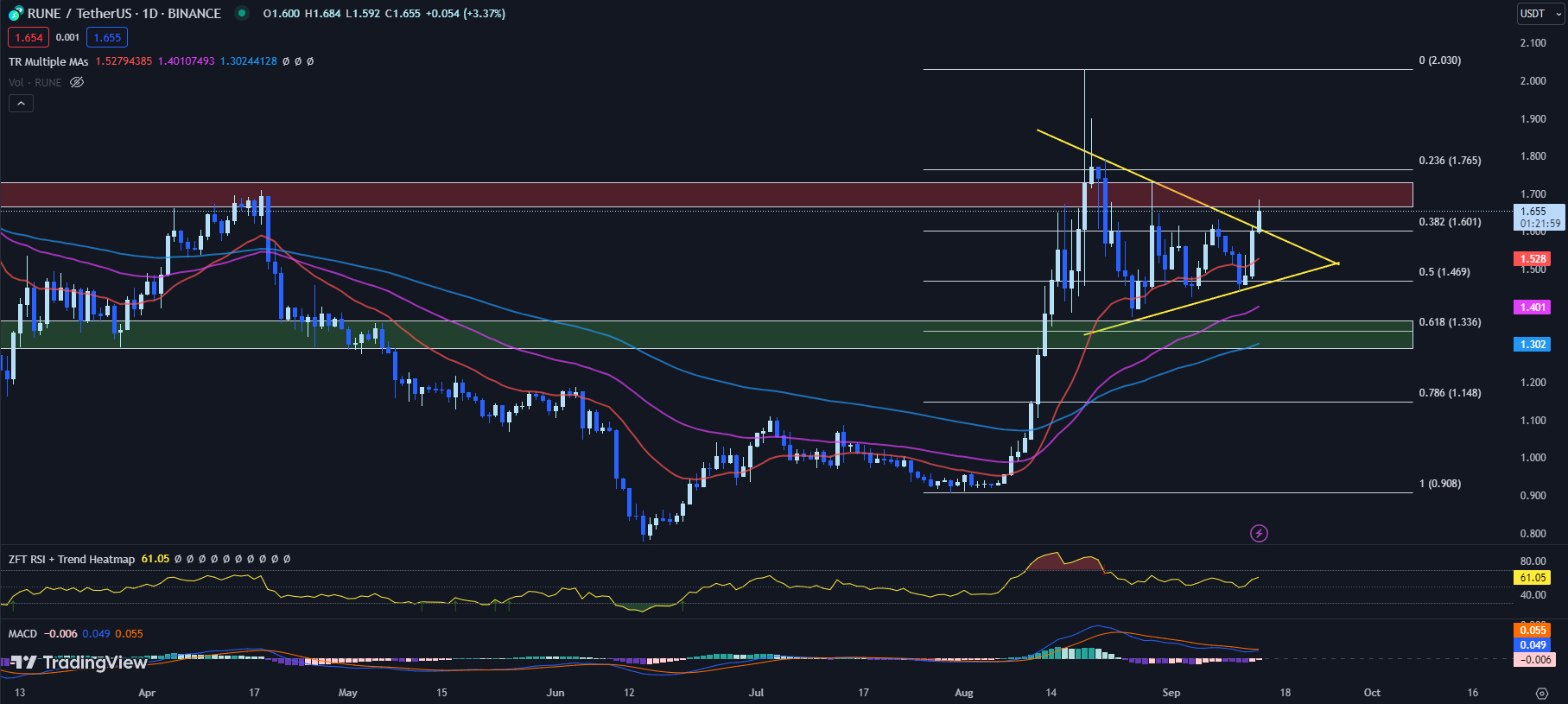Click the green market status dot
This screenshot has width=1568, height=704.
click(242, 13)
